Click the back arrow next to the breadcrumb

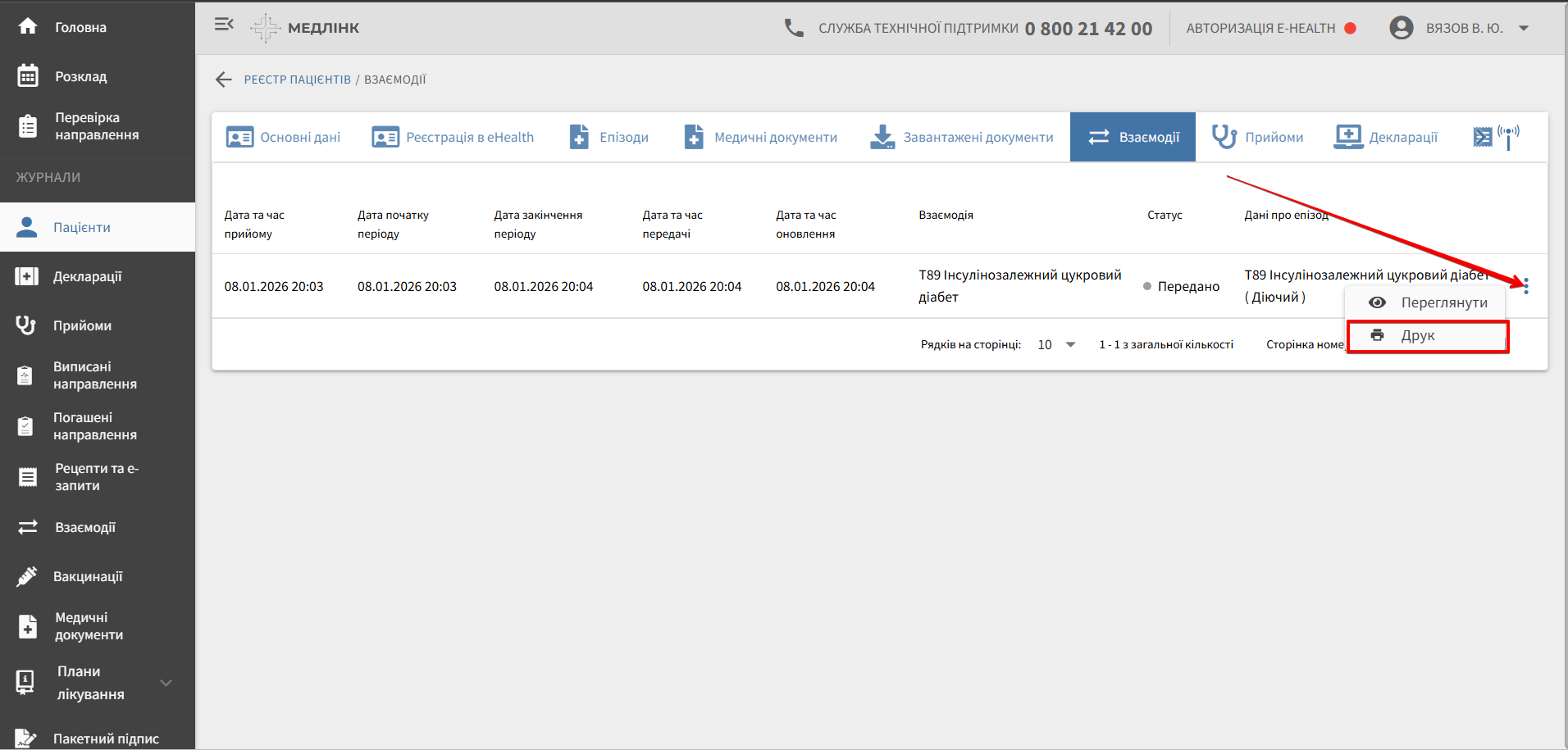point(223,80)
